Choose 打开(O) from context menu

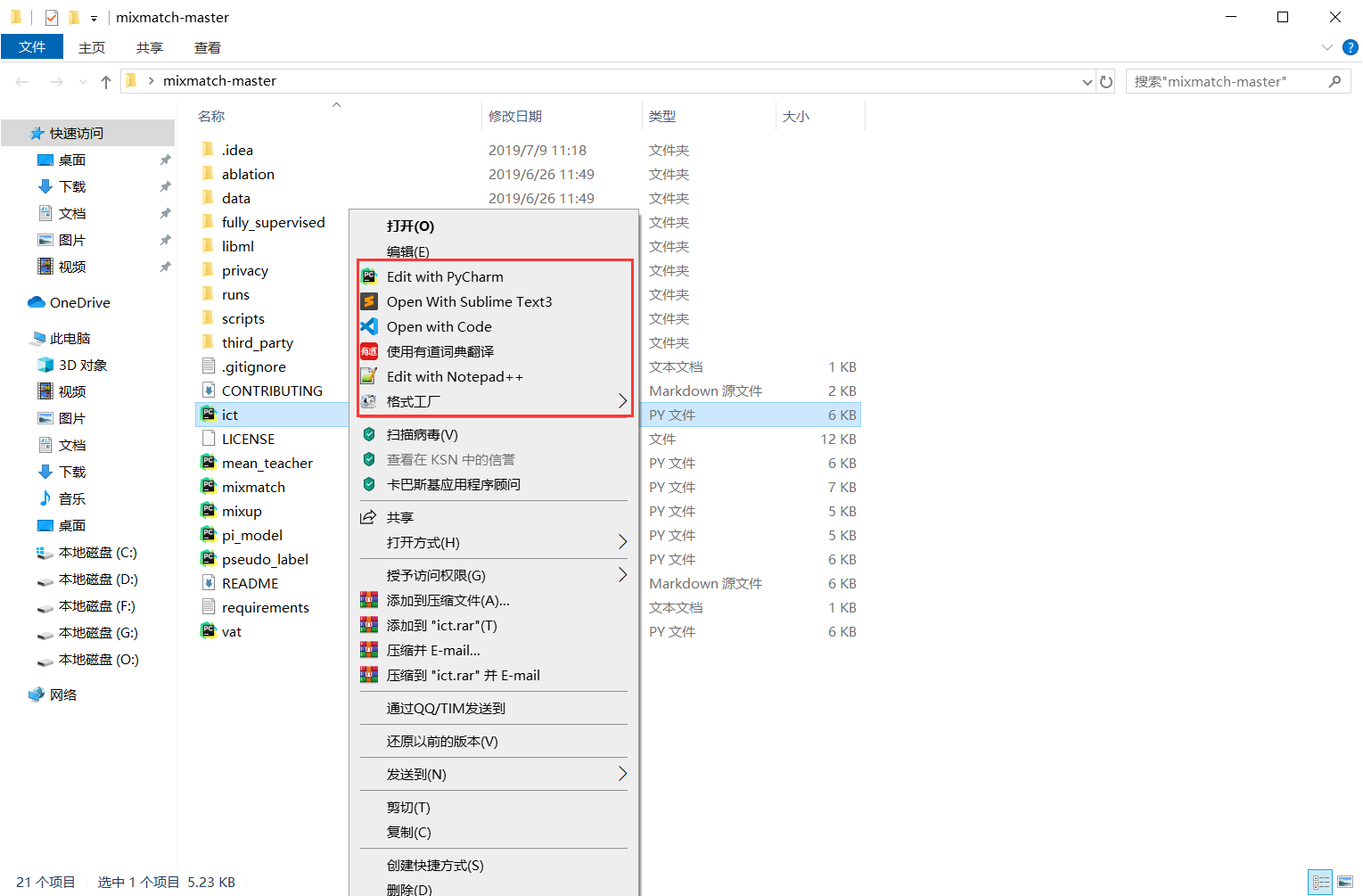coord(411,226)
